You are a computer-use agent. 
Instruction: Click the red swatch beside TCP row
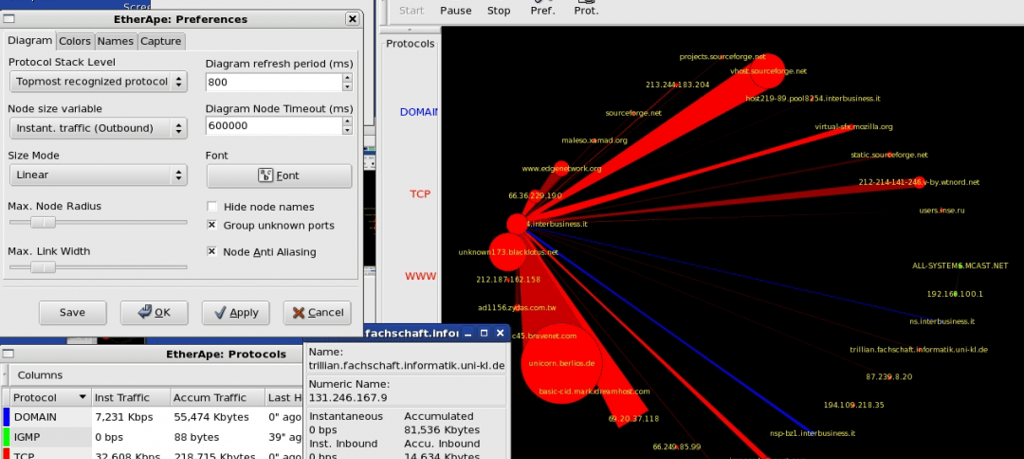tap(6, 454)
